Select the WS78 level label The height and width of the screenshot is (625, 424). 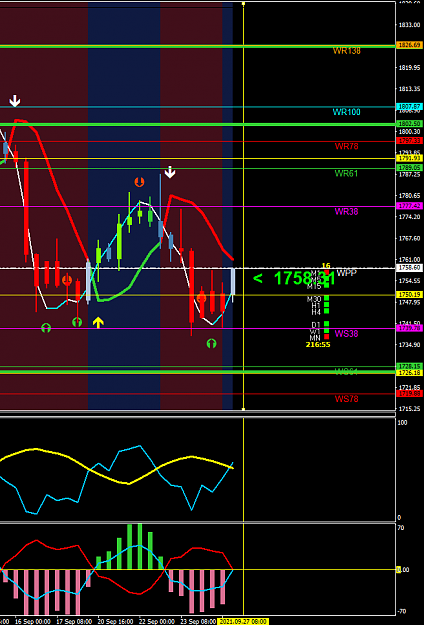click(x=346, y=399)
